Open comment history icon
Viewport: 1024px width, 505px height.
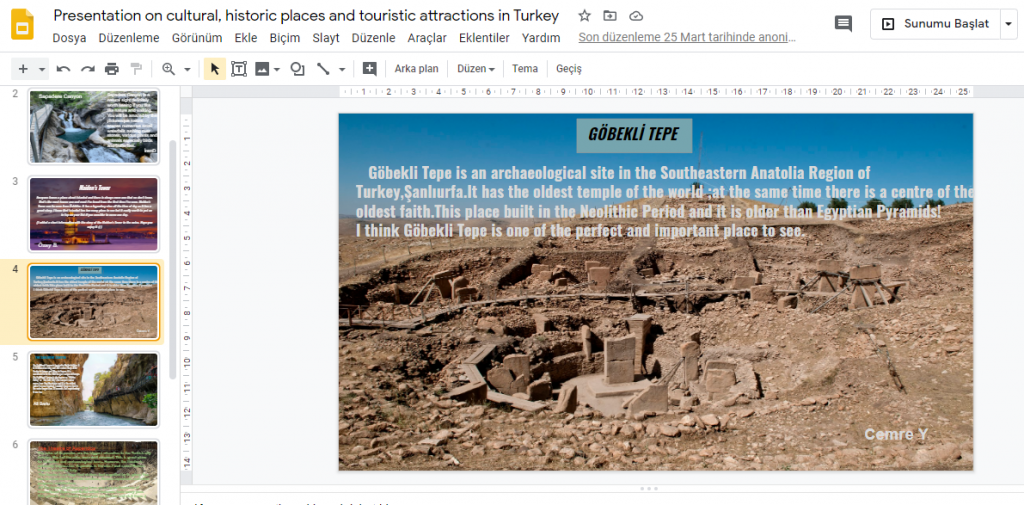point(843,24)
